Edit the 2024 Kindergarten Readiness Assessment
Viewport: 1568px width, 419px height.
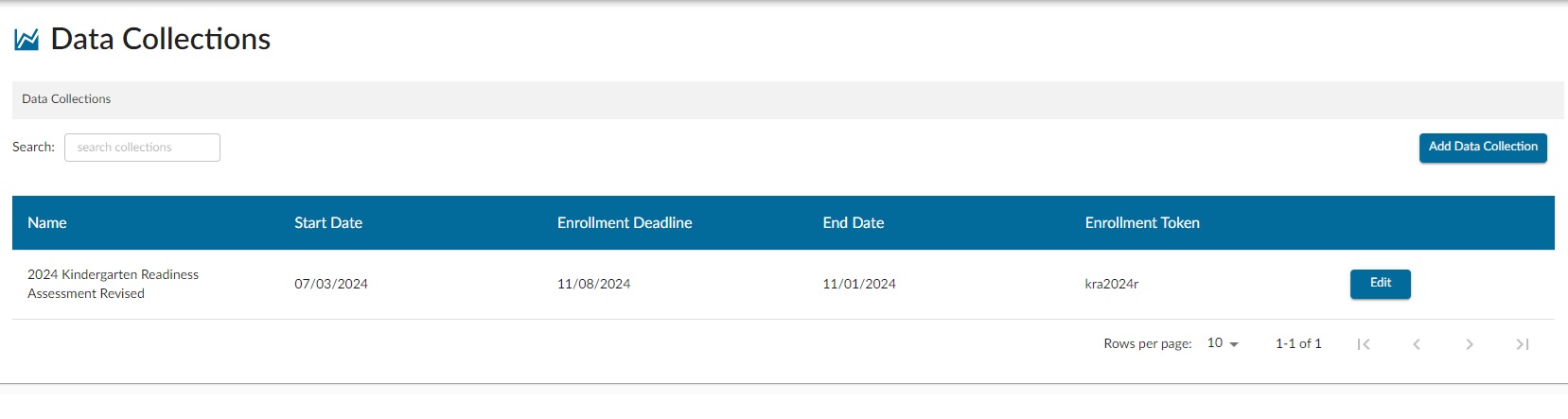click(x=1381, y=284)
